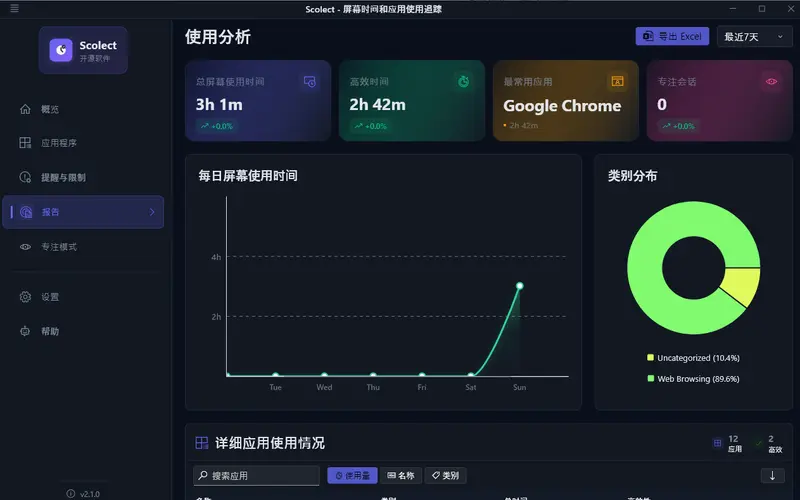Open the 最近7天 time range dropdown
Screen dimensions: 800x500
(754, 37)
